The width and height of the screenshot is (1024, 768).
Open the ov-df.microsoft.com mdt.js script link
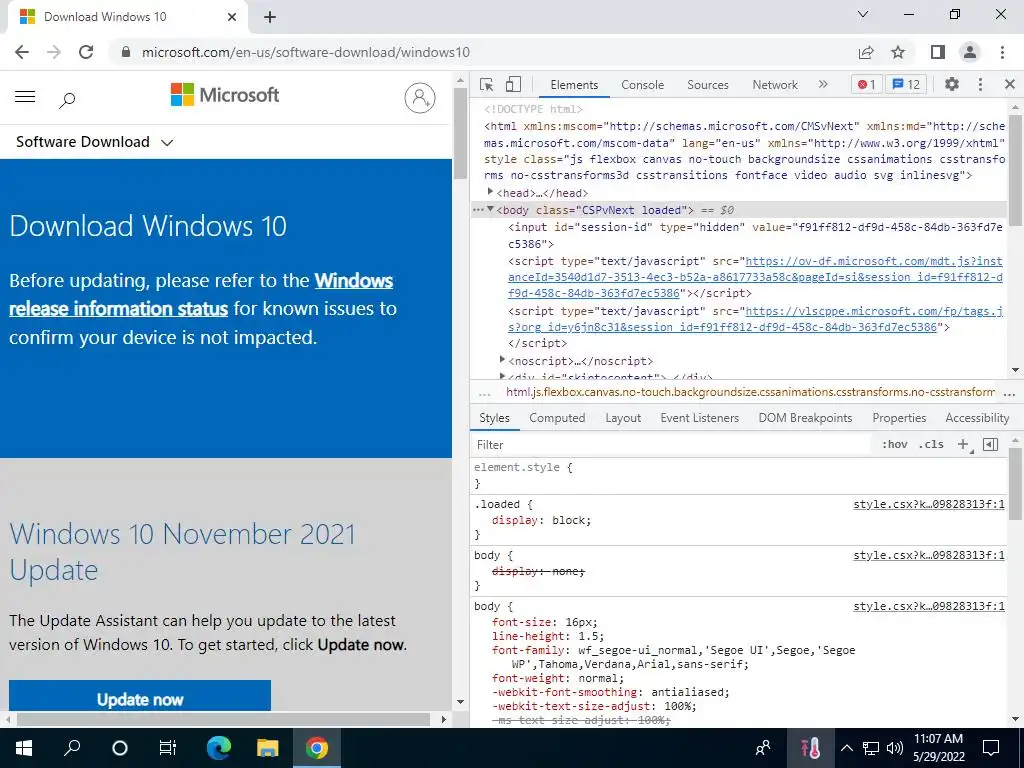[x=755, y=277]
